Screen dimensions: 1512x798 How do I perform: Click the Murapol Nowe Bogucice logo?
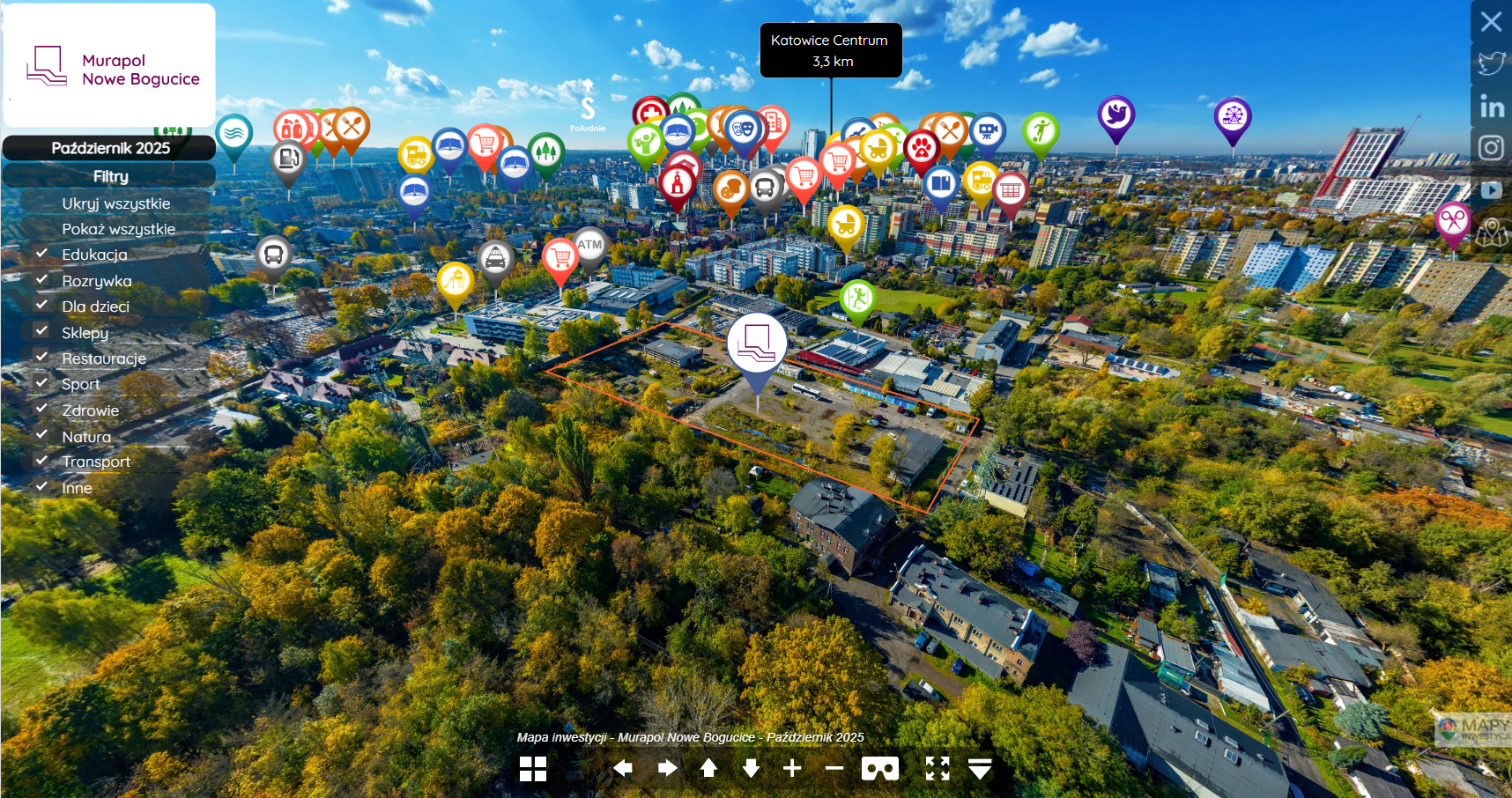click(x=110, y=67)
